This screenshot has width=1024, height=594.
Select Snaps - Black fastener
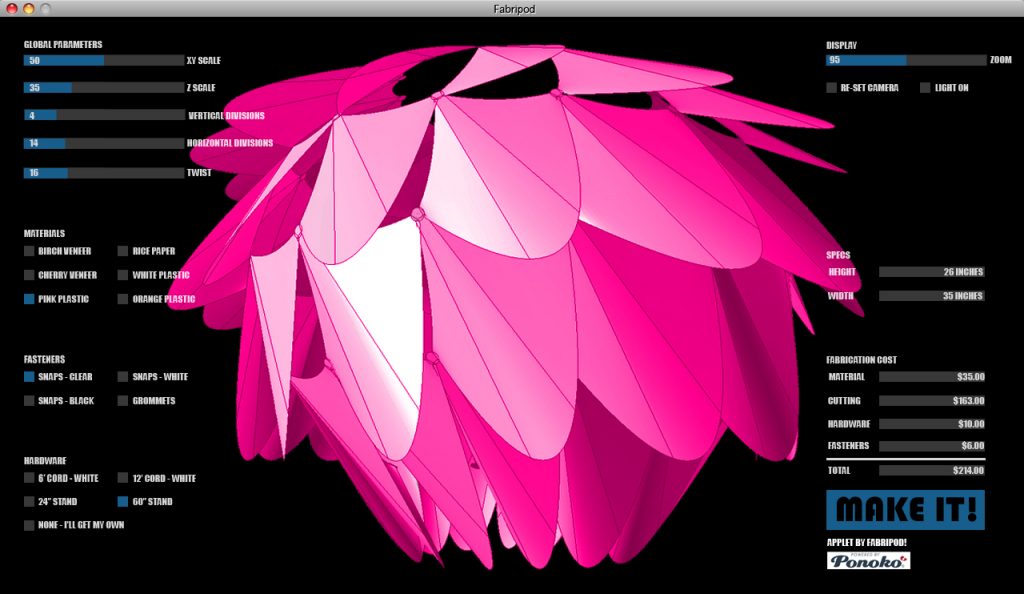click(x=29, y=401)
